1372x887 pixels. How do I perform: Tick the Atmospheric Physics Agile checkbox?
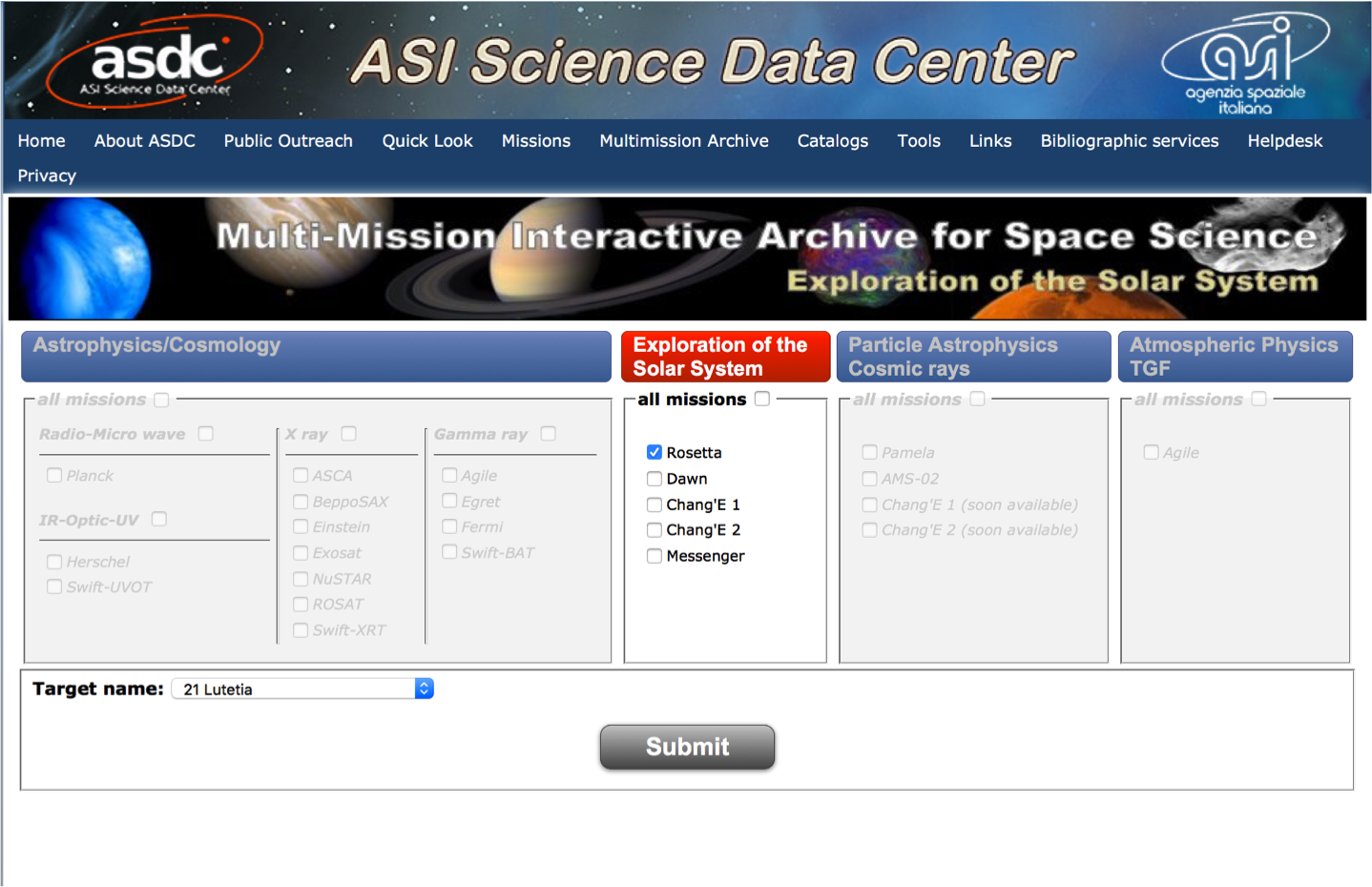(x=1151, y=452)
